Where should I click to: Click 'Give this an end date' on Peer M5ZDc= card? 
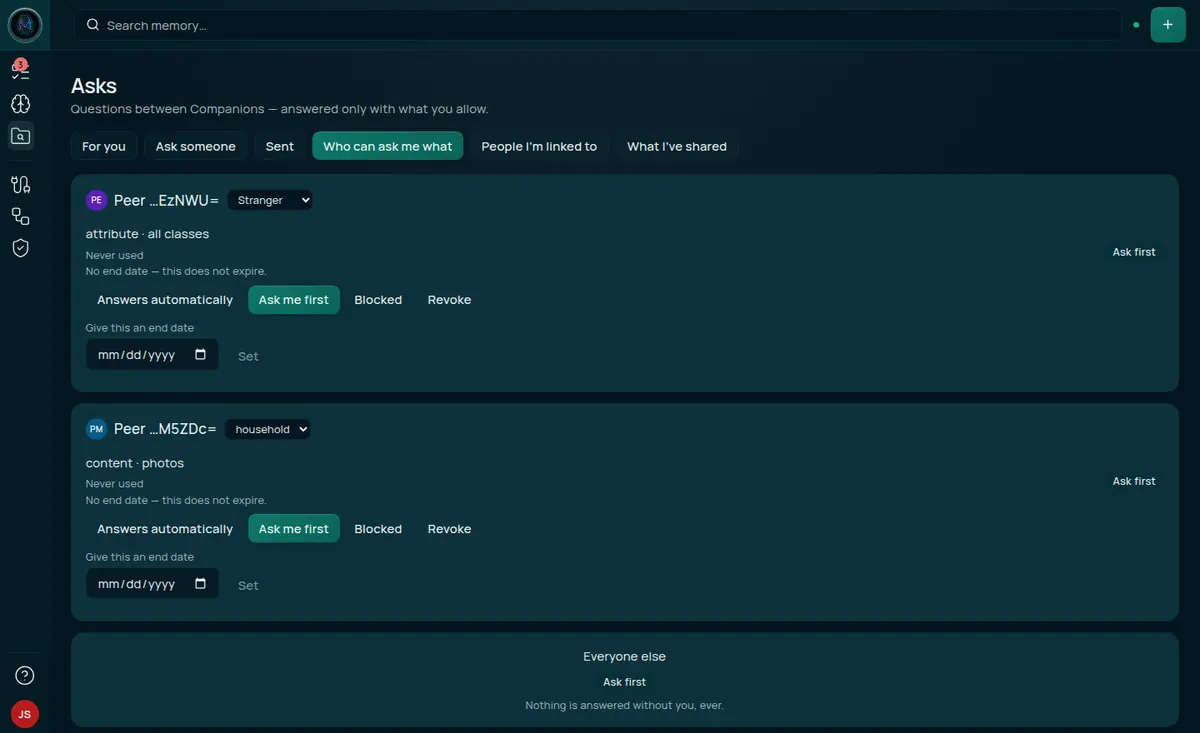(x=140, y=557)
